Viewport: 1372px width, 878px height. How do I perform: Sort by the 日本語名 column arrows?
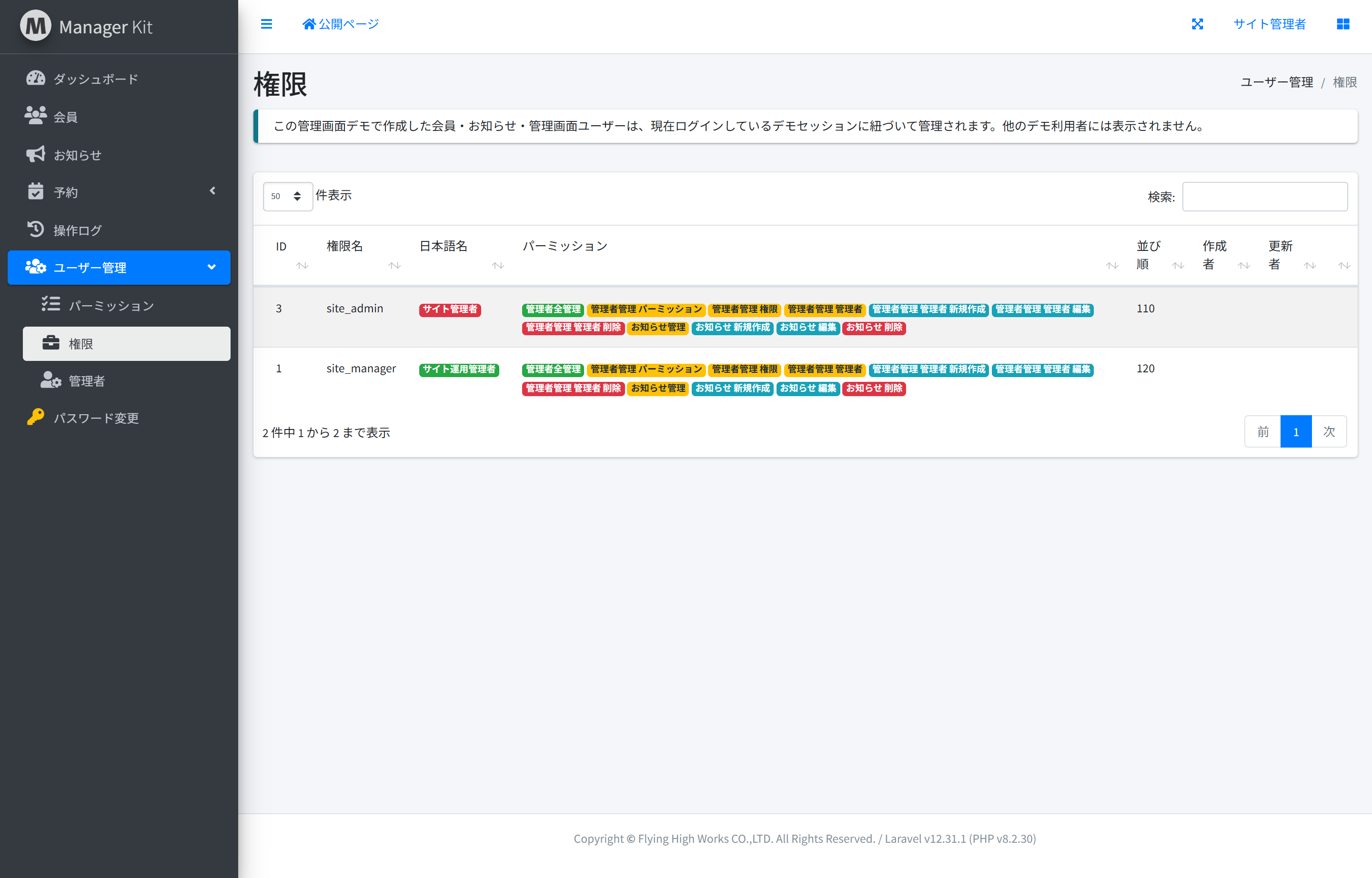coord(498,265)
